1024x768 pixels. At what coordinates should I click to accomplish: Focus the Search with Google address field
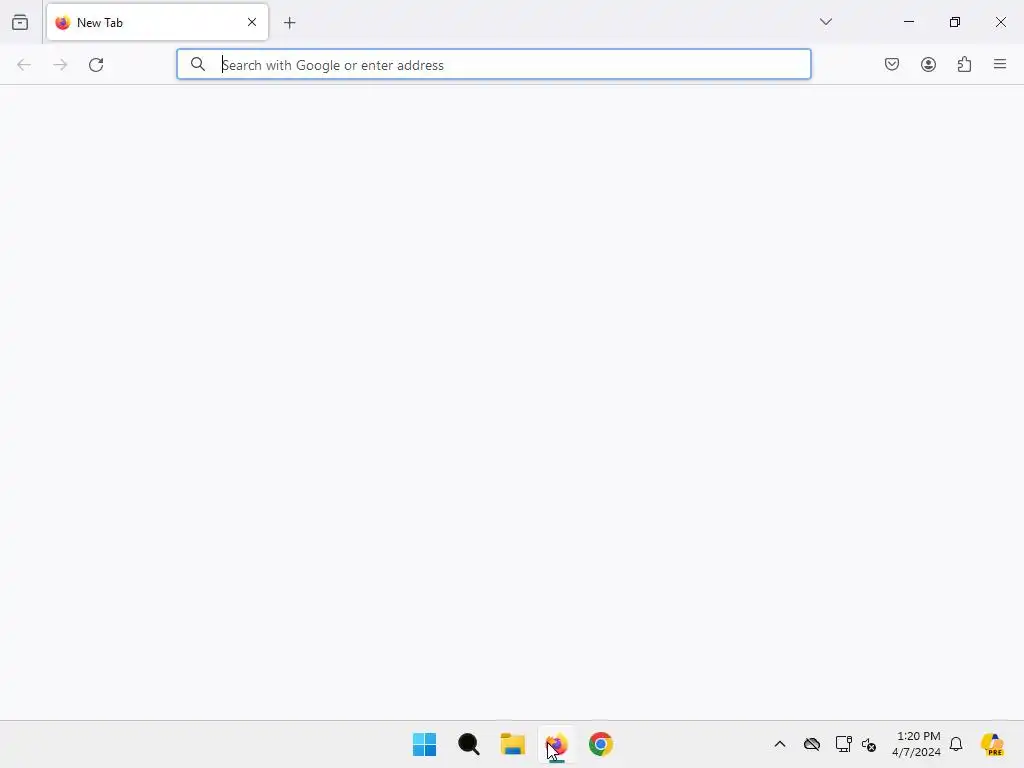[x=494, y=64]
